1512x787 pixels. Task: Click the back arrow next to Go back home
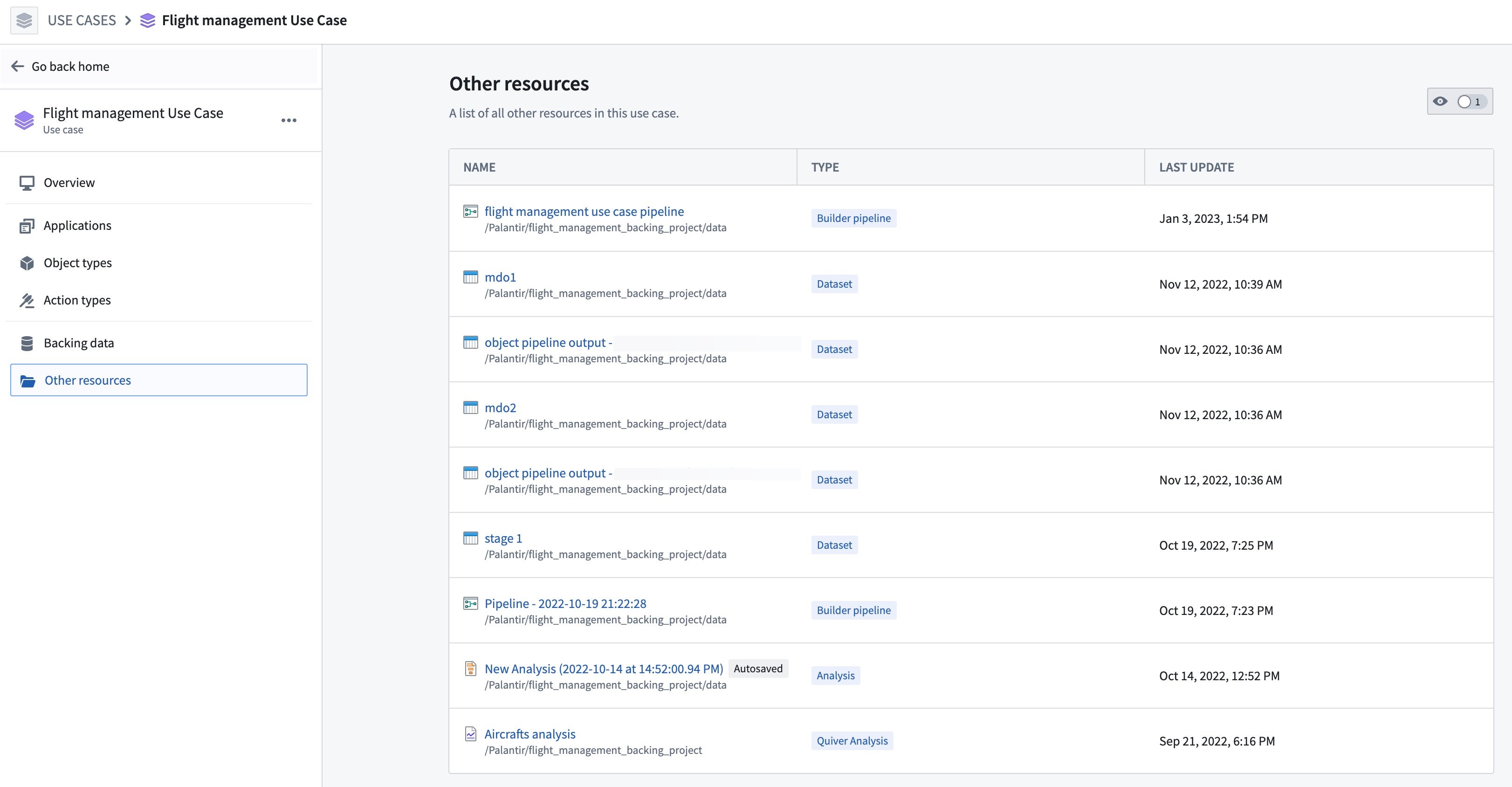tap(18, 66)
